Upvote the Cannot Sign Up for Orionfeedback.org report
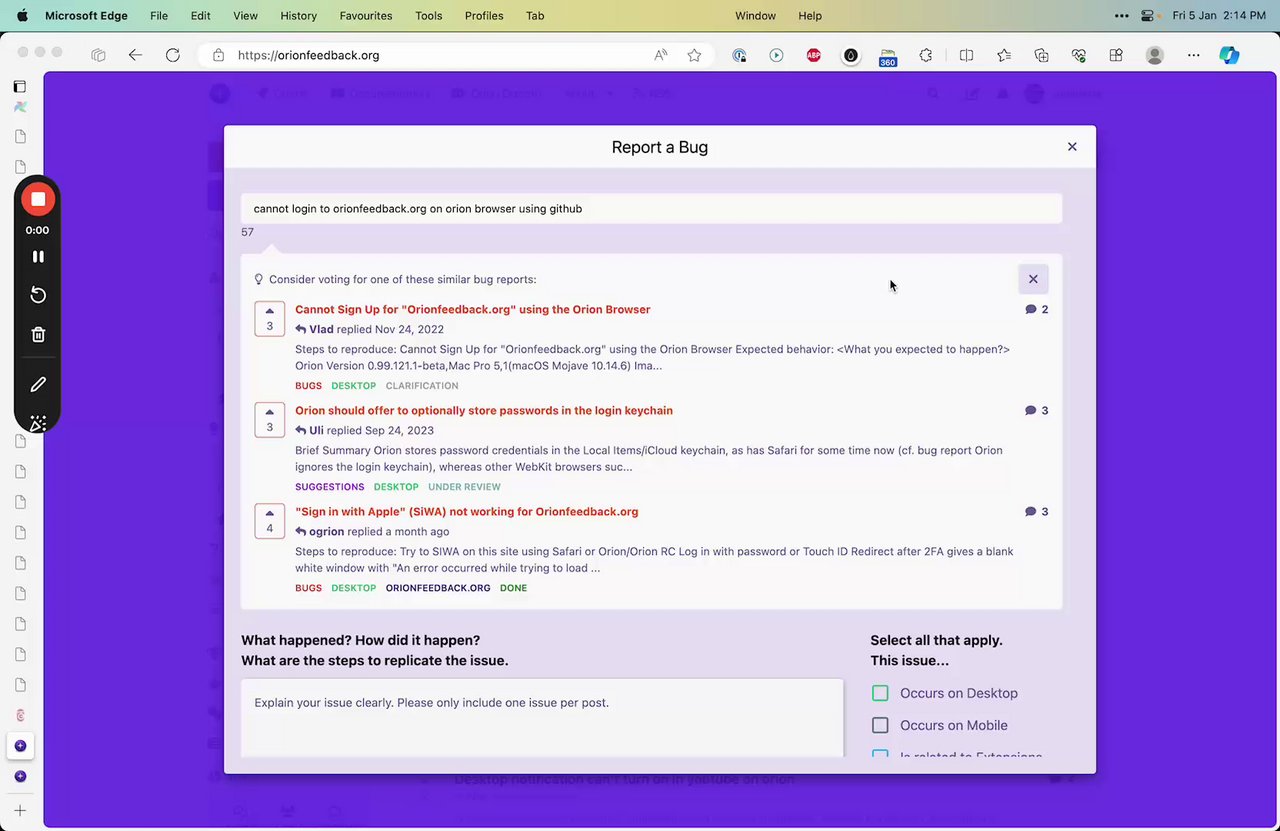Image resolution: width=1280 pixels, height=831 pixels. click(270, 319)
